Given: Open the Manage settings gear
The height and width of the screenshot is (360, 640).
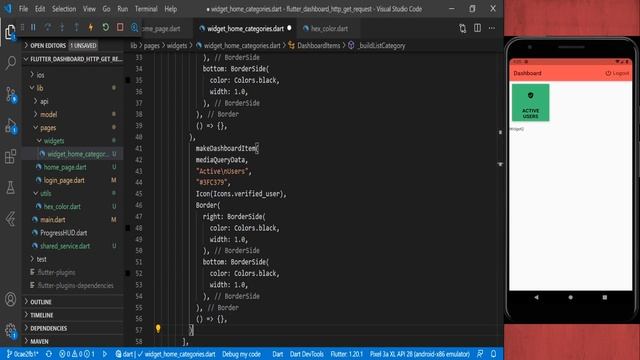Looking at the screenshot, I should [x=10, y=330].
